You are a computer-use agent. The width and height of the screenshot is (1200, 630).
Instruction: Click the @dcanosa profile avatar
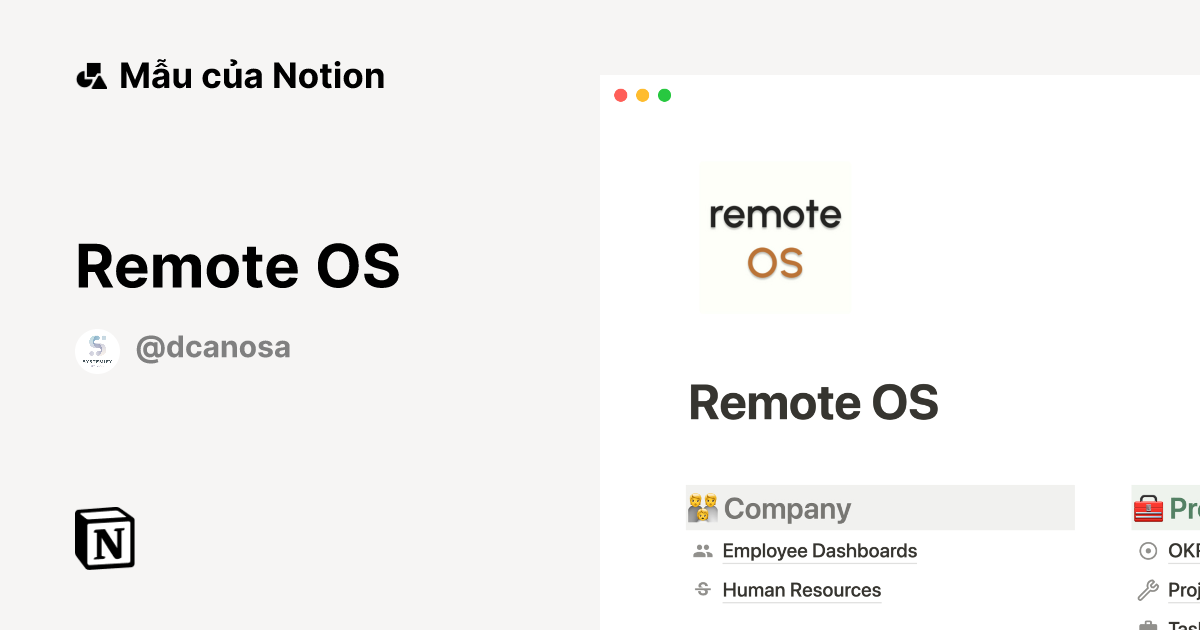click(97, 350)
